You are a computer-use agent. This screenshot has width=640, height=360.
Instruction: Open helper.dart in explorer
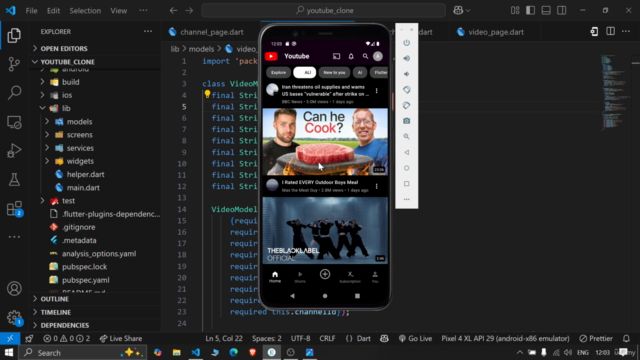(x=85, y=174)
